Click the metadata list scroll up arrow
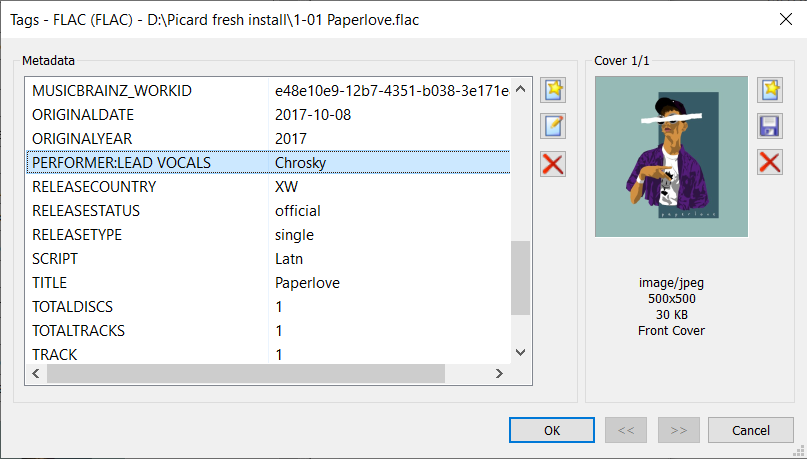 tap(520, 89)
